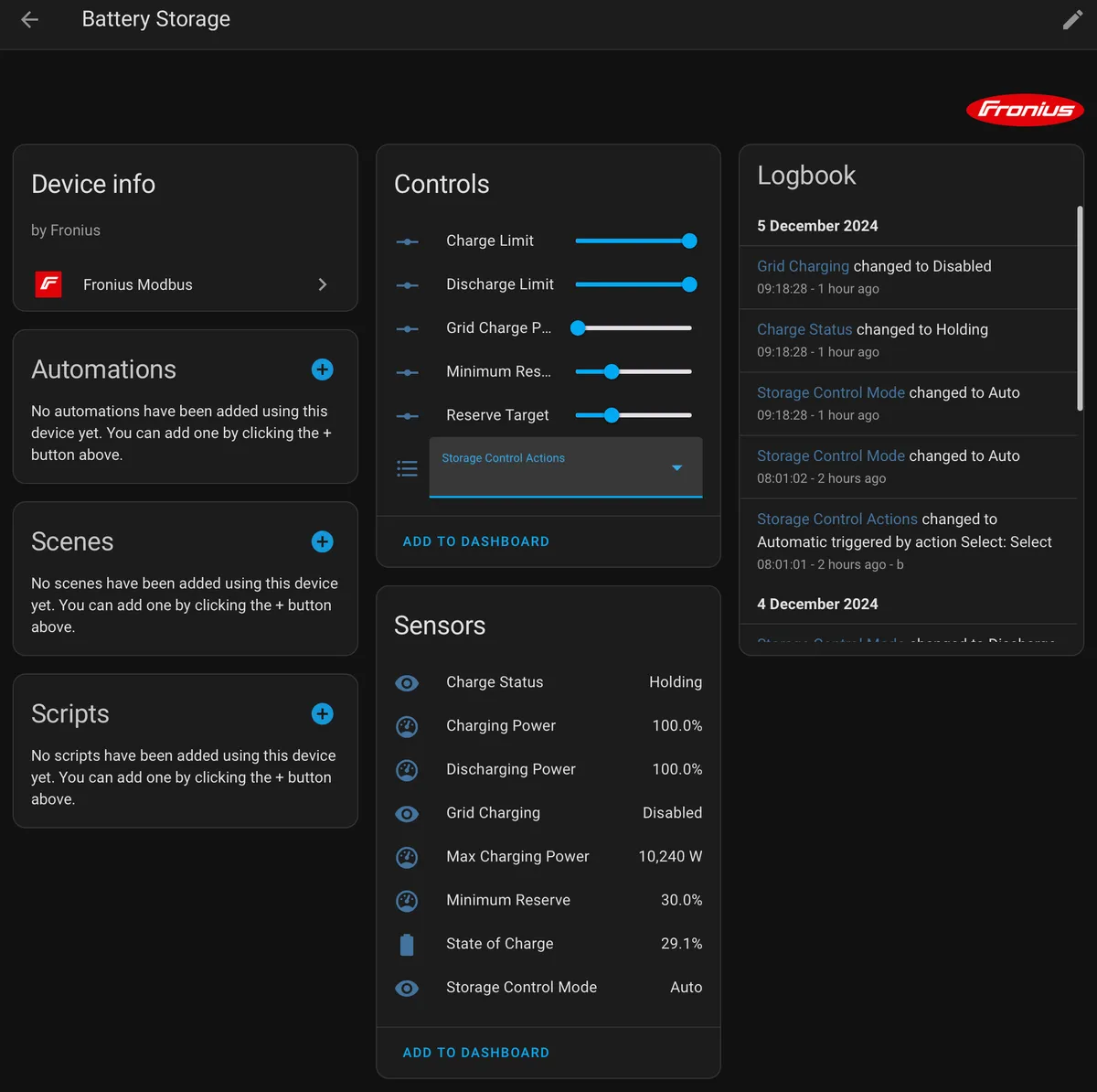Click the Discharge Limit slider icon
Viewport: 1097px width, 1092px height.
point(408,285)
